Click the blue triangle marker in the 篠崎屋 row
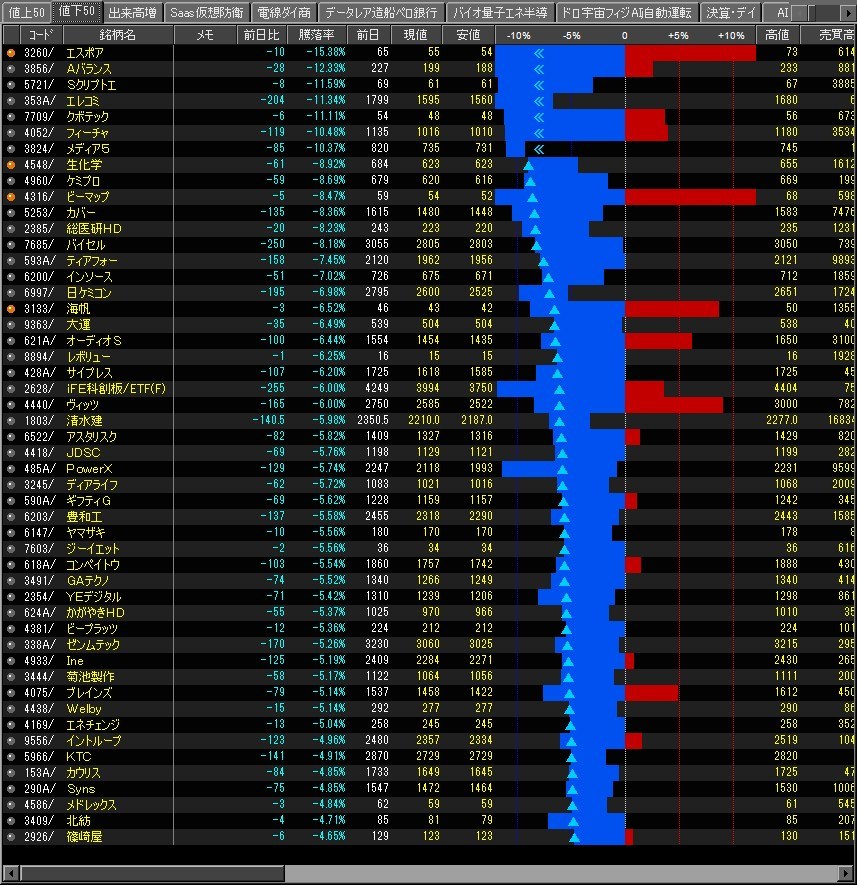The image size is (857, 885). coord(575,838)
